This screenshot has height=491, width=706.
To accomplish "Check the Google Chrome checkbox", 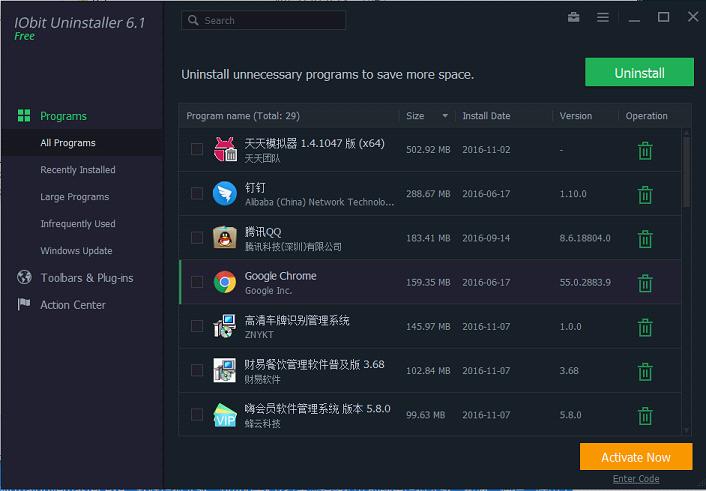I will point(197,282).
